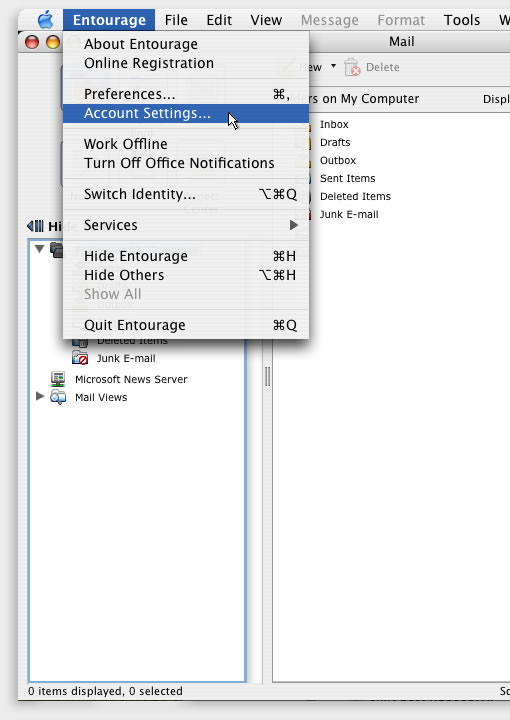The width and height of the screenshot is (510, 720).
Task: Open the New button dropdown arrow
Action: (x=333, y=66)
